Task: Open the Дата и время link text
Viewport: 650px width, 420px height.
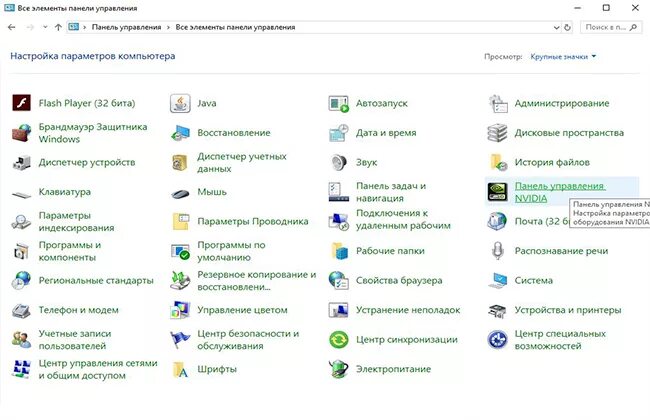Action: tap(386, 133)
